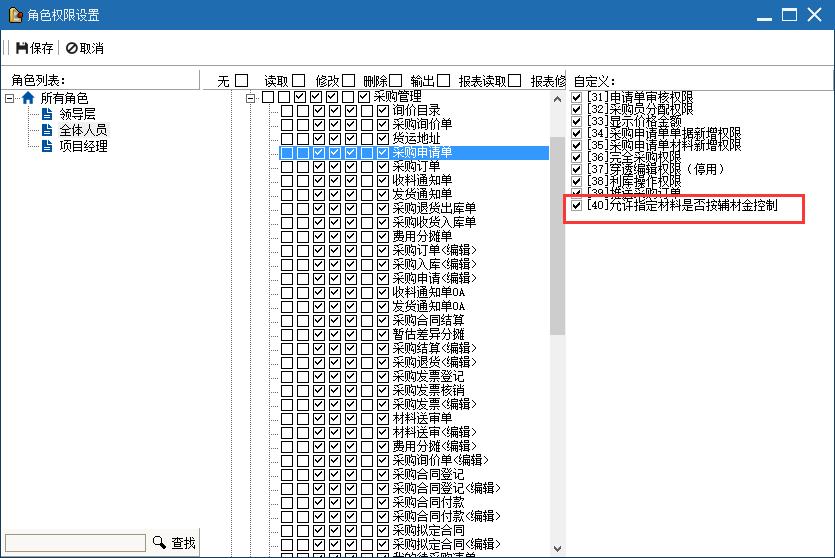This screenshot has width=835, height=558.
Task: Select the 采购申请单 row
Action: coord(421,153)
